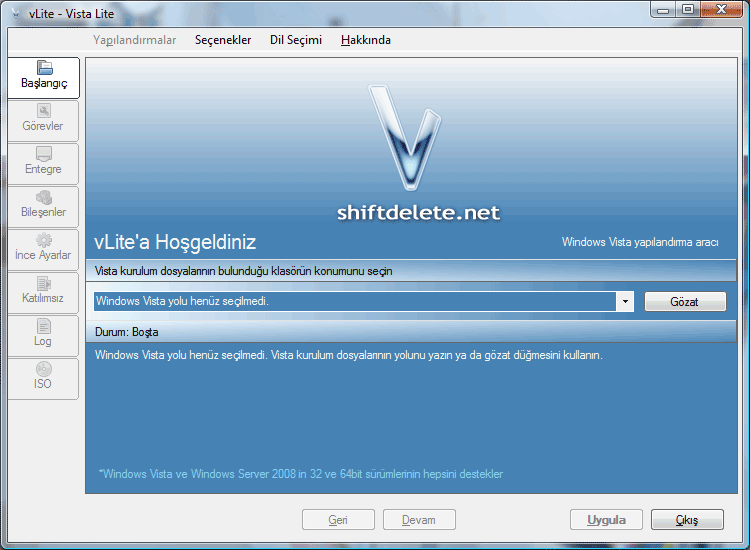Open the Log page icon
750x550 pixels.
43,326
